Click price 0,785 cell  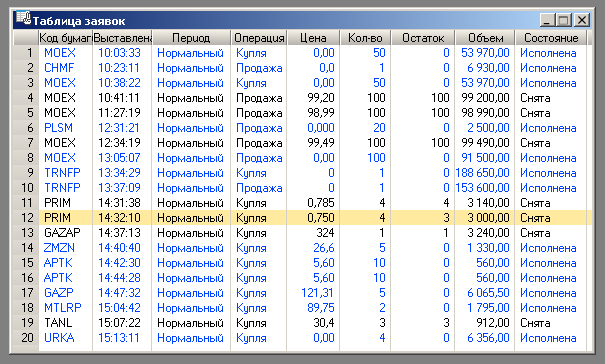[321, 203]
